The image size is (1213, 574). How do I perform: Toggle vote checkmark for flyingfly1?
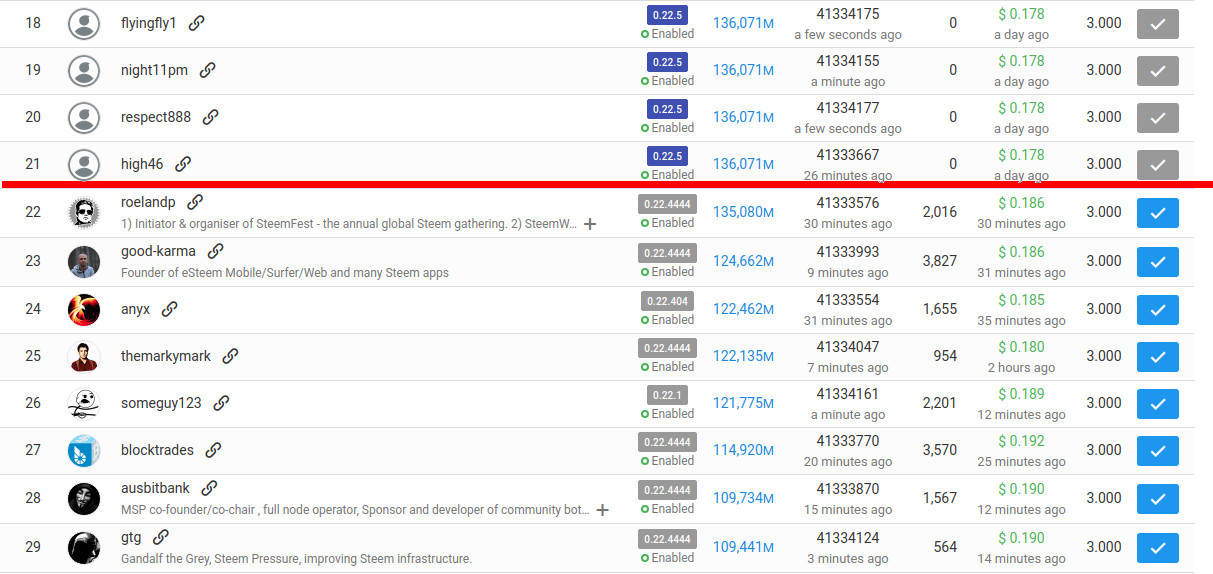(x=1157, y=24)
